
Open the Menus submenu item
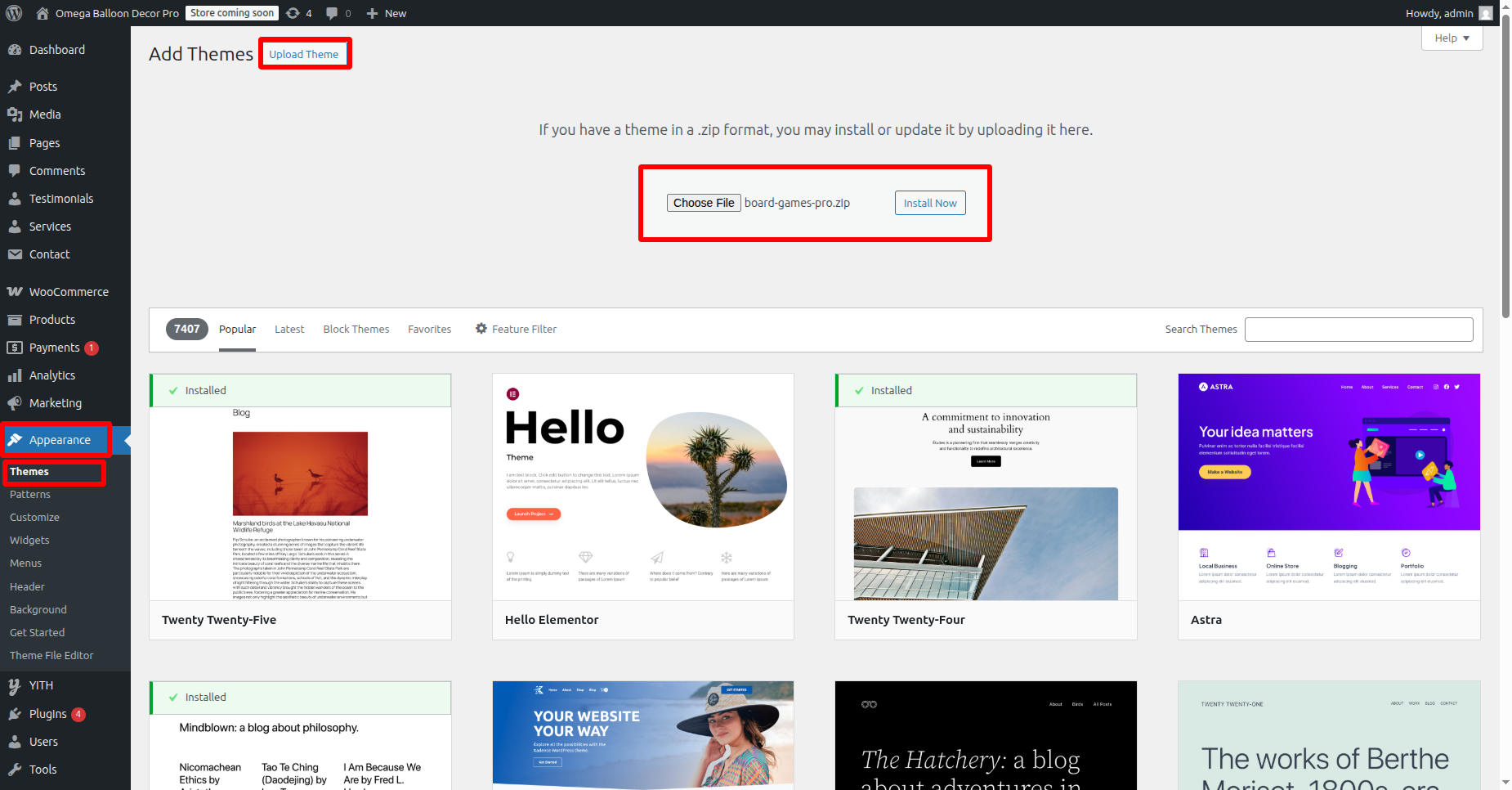(x=25, y=563)
